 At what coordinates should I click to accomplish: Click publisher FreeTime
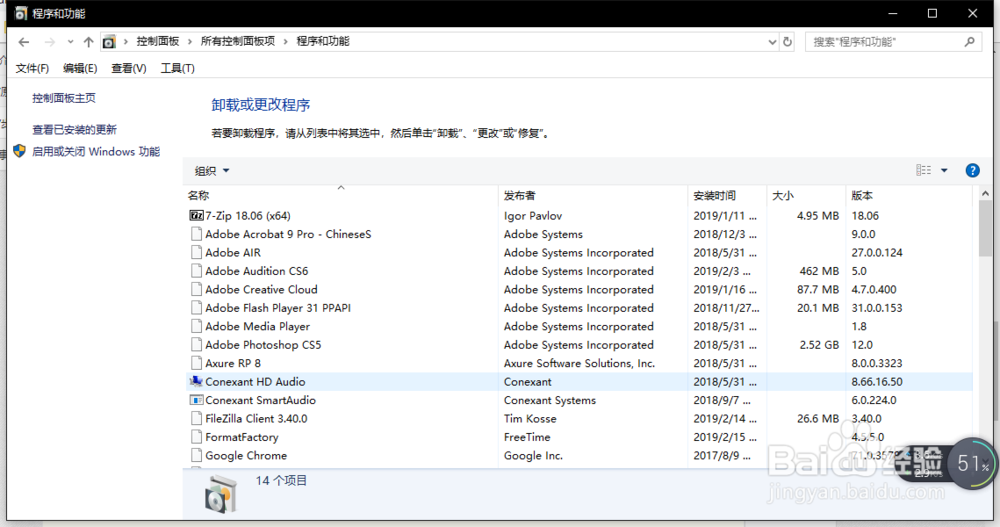[x=527, y=438]
